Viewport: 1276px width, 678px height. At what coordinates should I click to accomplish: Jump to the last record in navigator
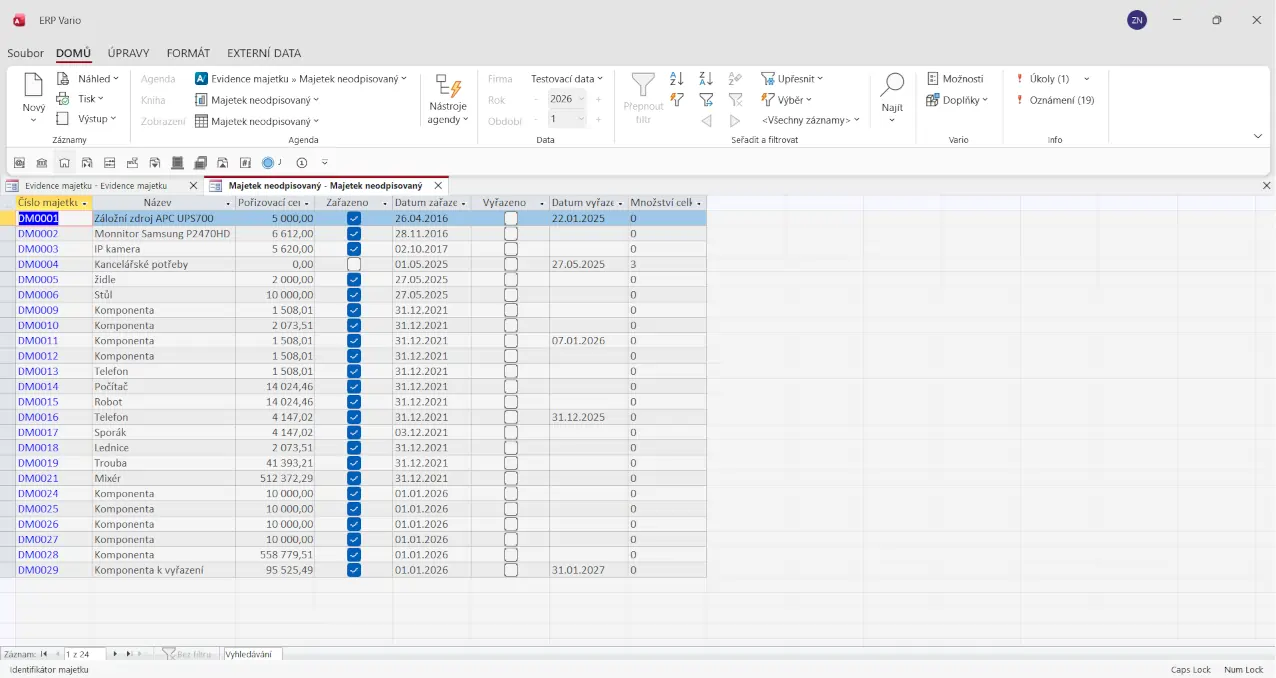(x=129, y=654)
